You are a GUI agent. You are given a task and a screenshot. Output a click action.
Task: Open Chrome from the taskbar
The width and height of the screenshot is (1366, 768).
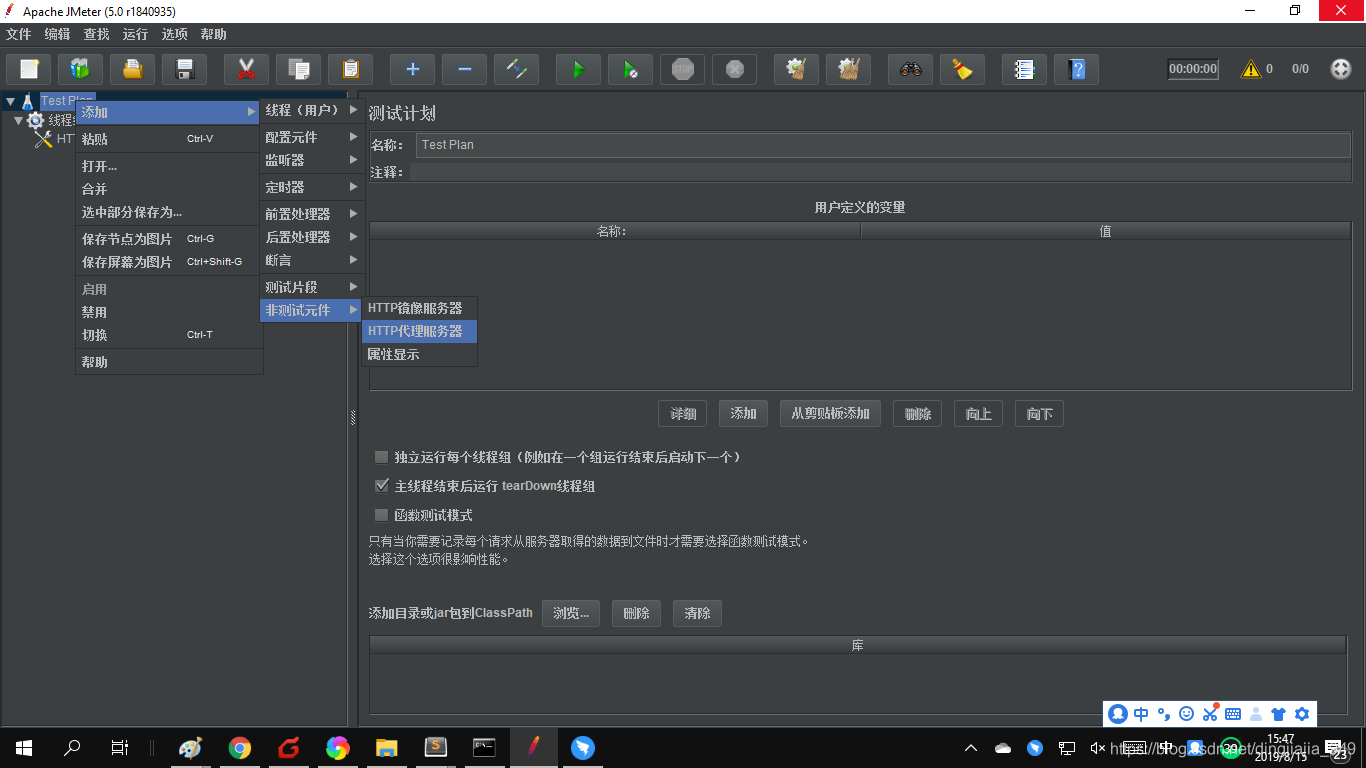point(240,747)
